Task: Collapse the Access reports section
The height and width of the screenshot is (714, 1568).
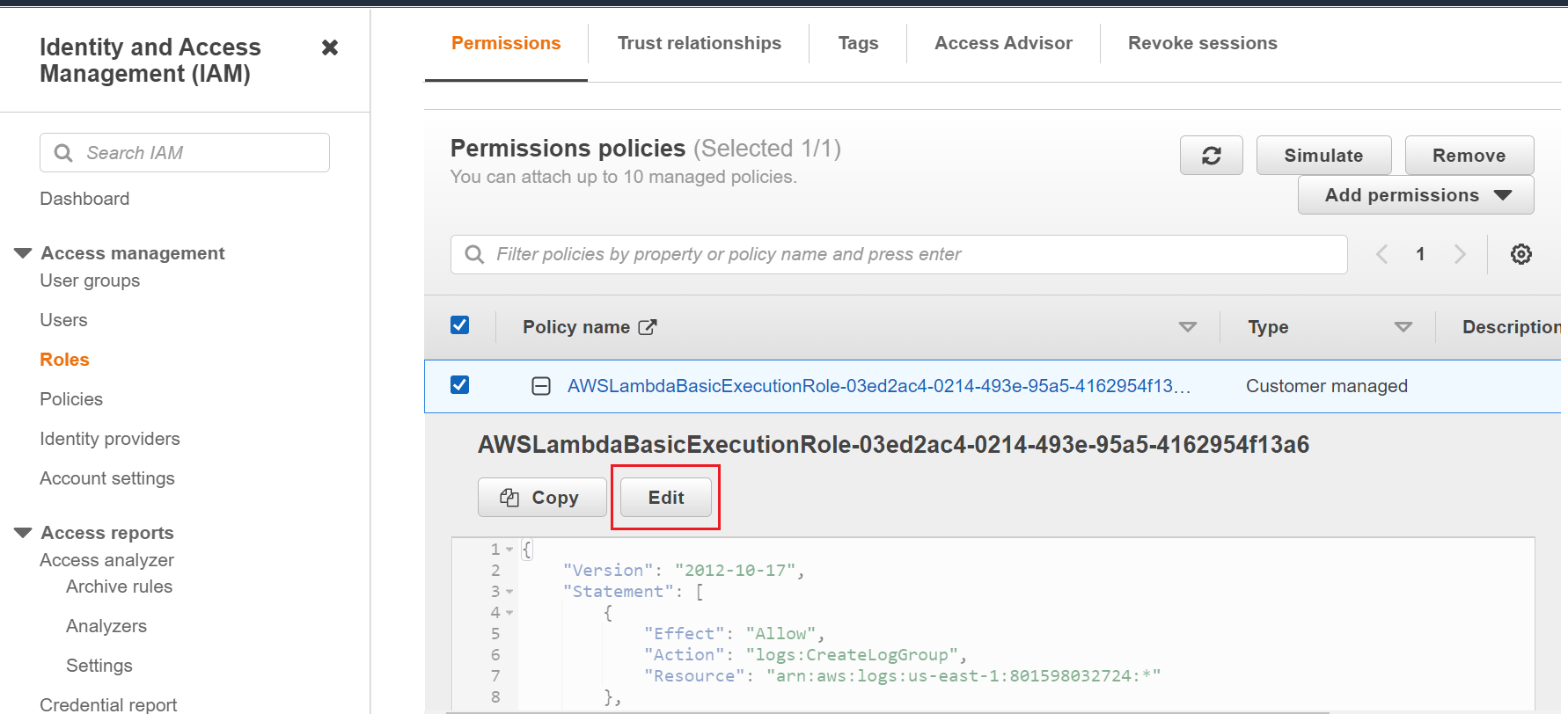Action: [x=24, y=533]
